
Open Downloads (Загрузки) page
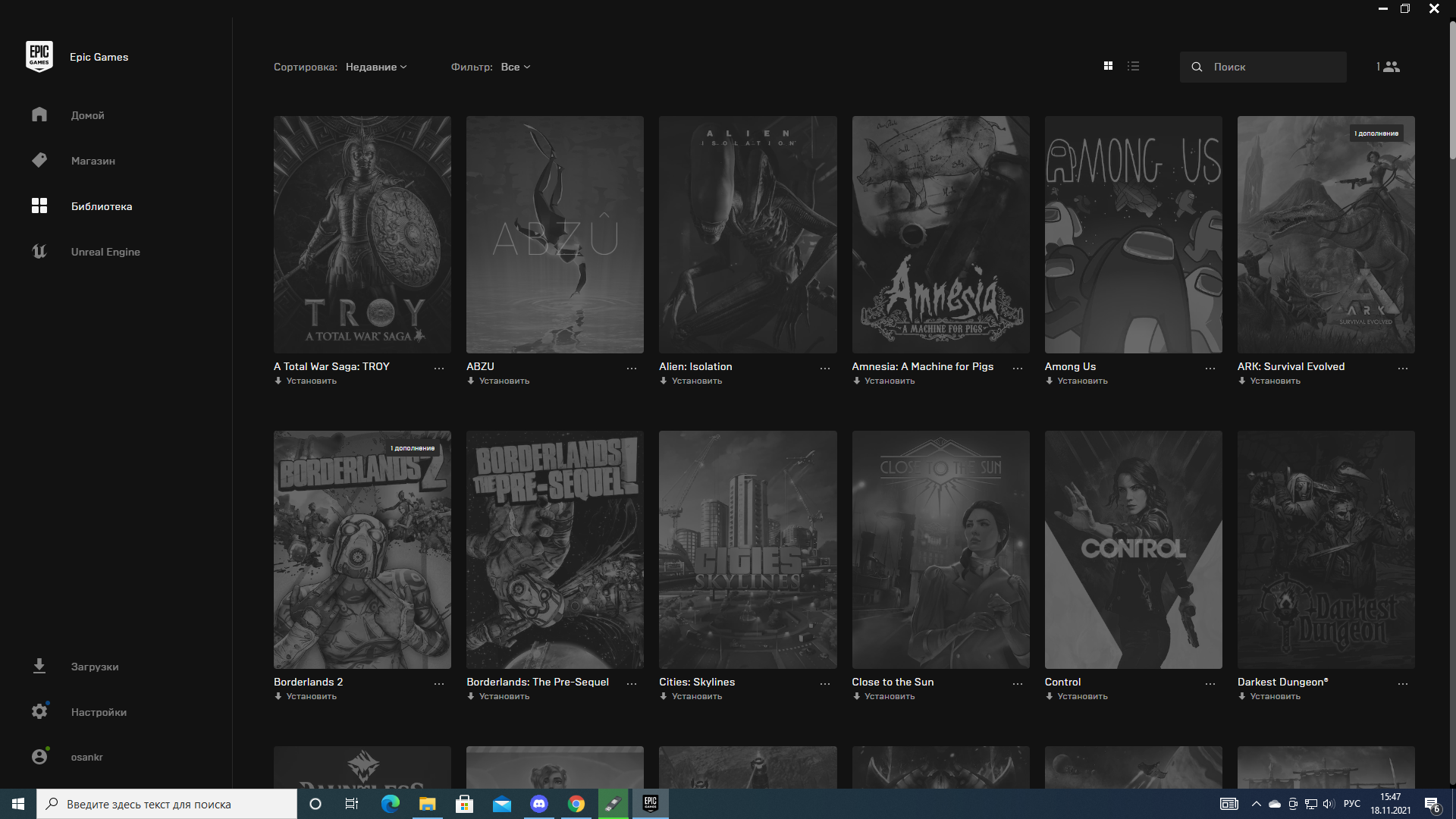point(94,667)
